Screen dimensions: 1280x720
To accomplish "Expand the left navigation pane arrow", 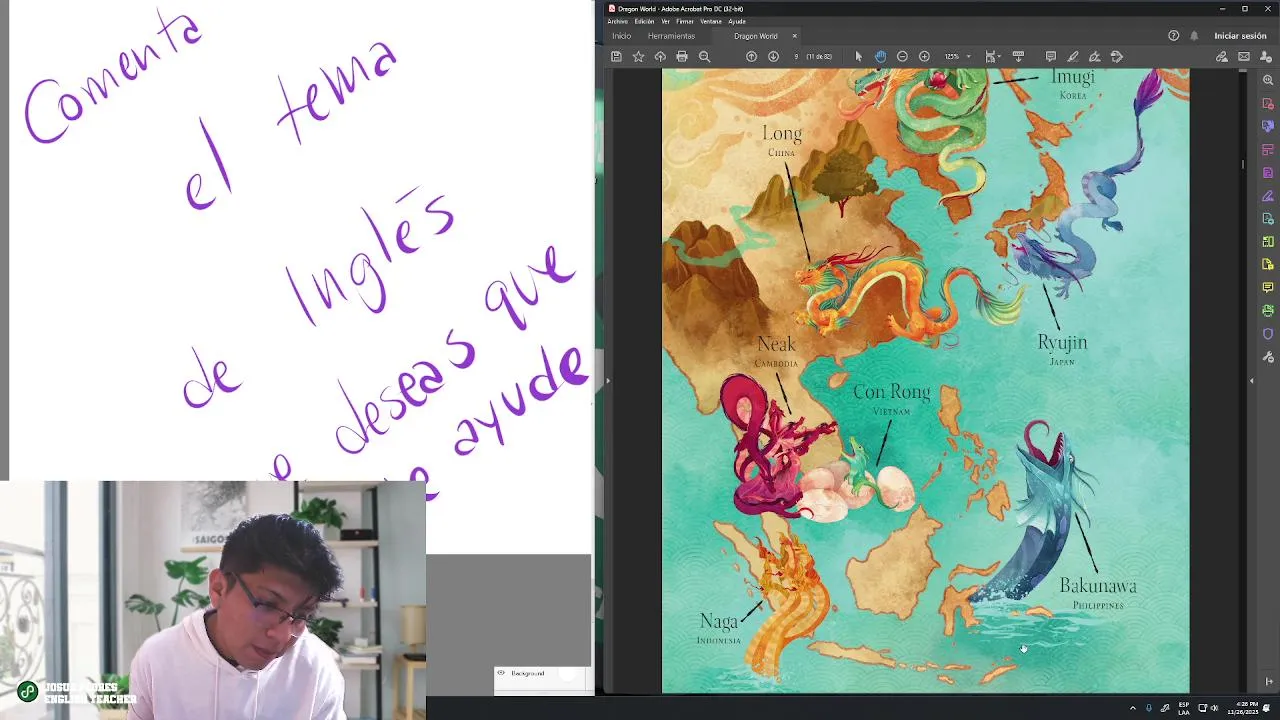I will (608, 381).
